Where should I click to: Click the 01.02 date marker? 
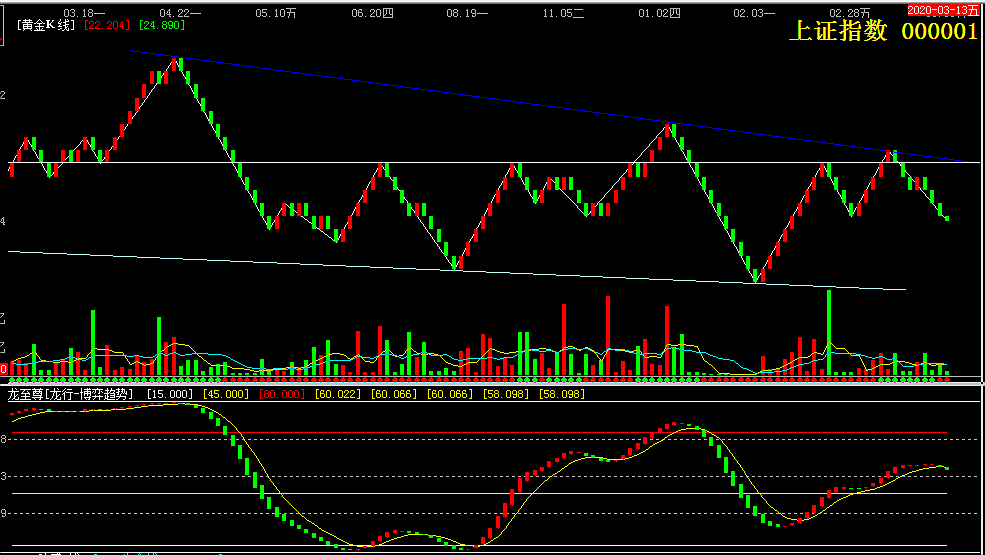click(660, 13)
